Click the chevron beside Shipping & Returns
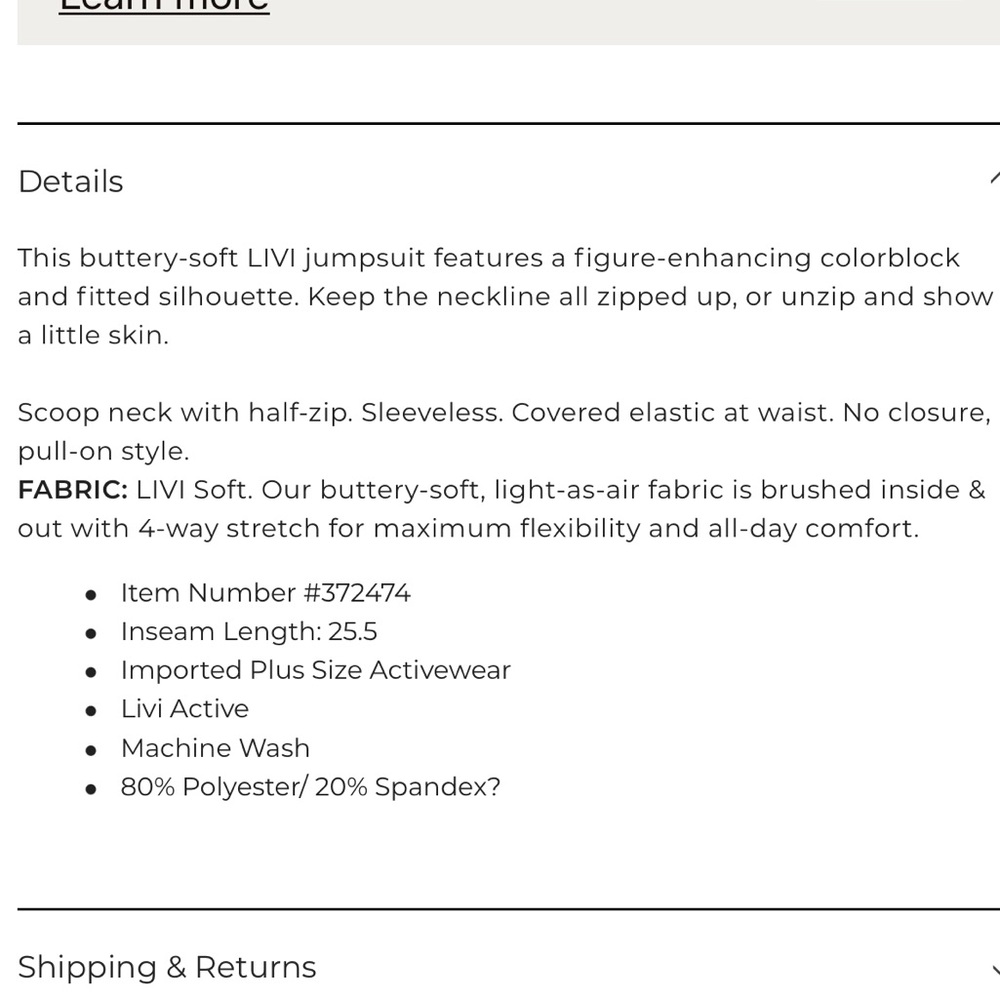 996,971
